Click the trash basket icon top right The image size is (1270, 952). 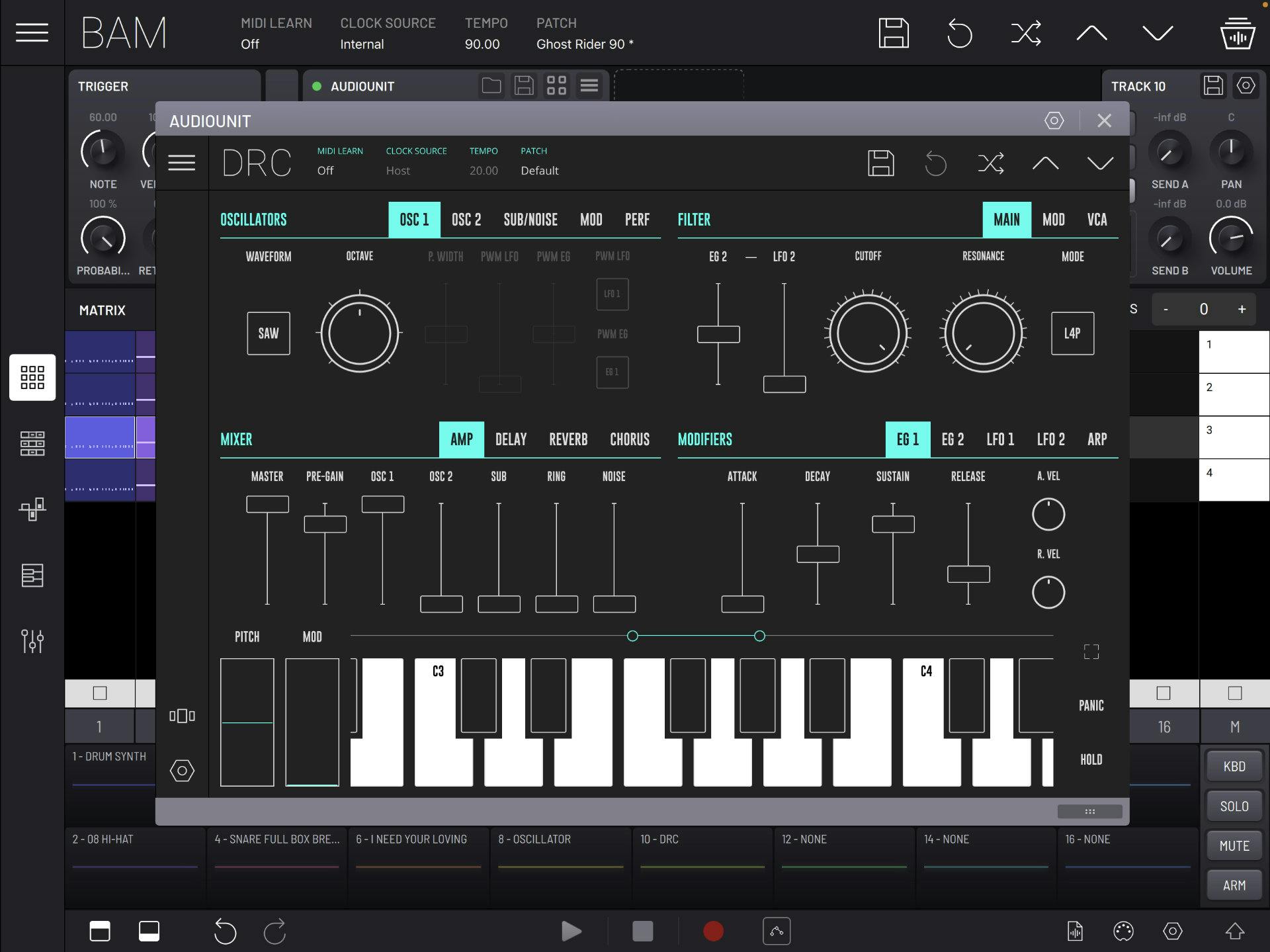point(1238,32)
